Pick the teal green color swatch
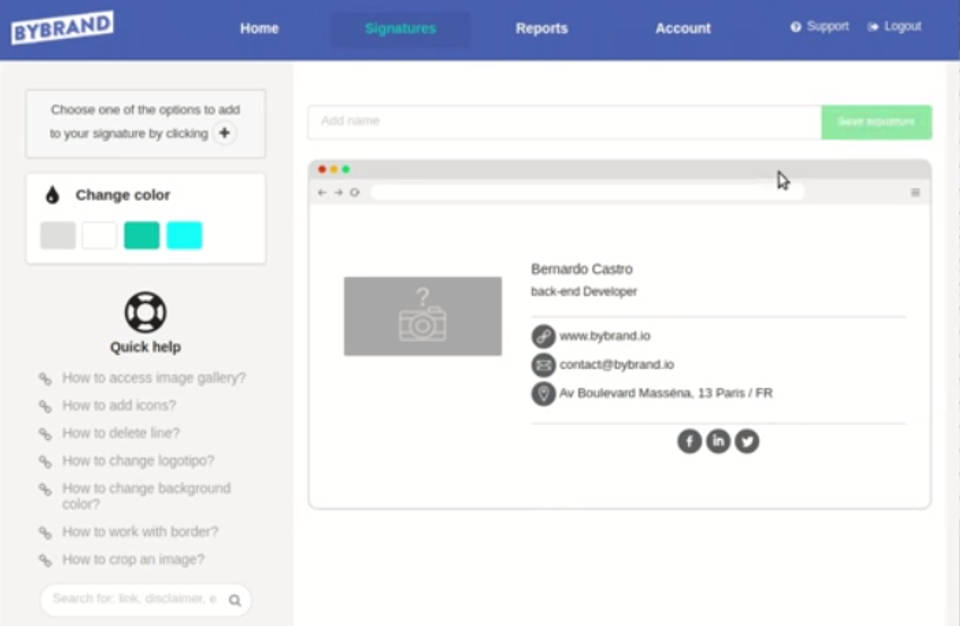Screen dimensions: 960x626 point(142,235)
